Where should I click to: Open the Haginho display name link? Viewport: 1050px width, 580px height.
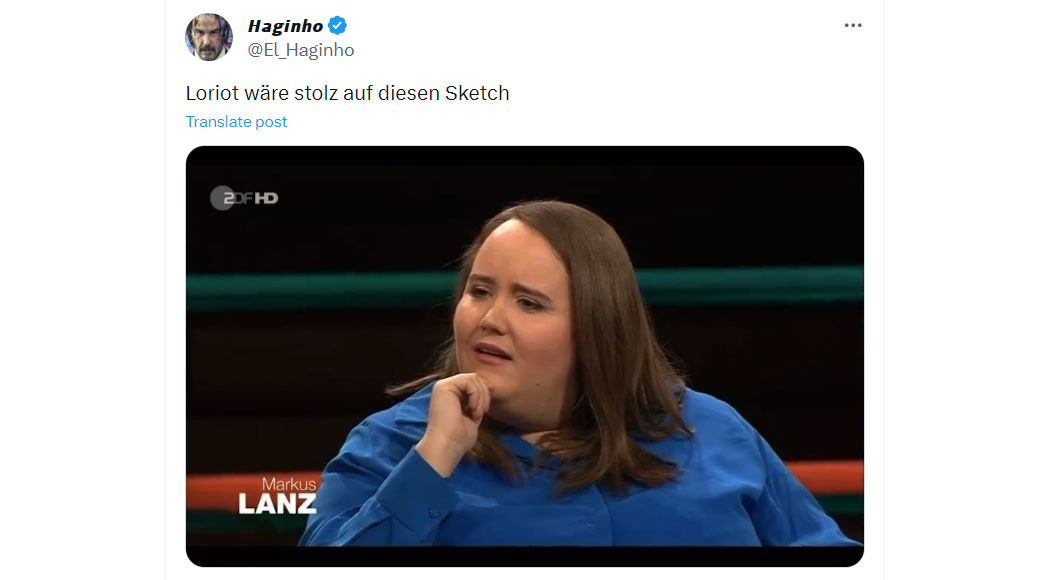pyautogui.click(x=285, y=26)
